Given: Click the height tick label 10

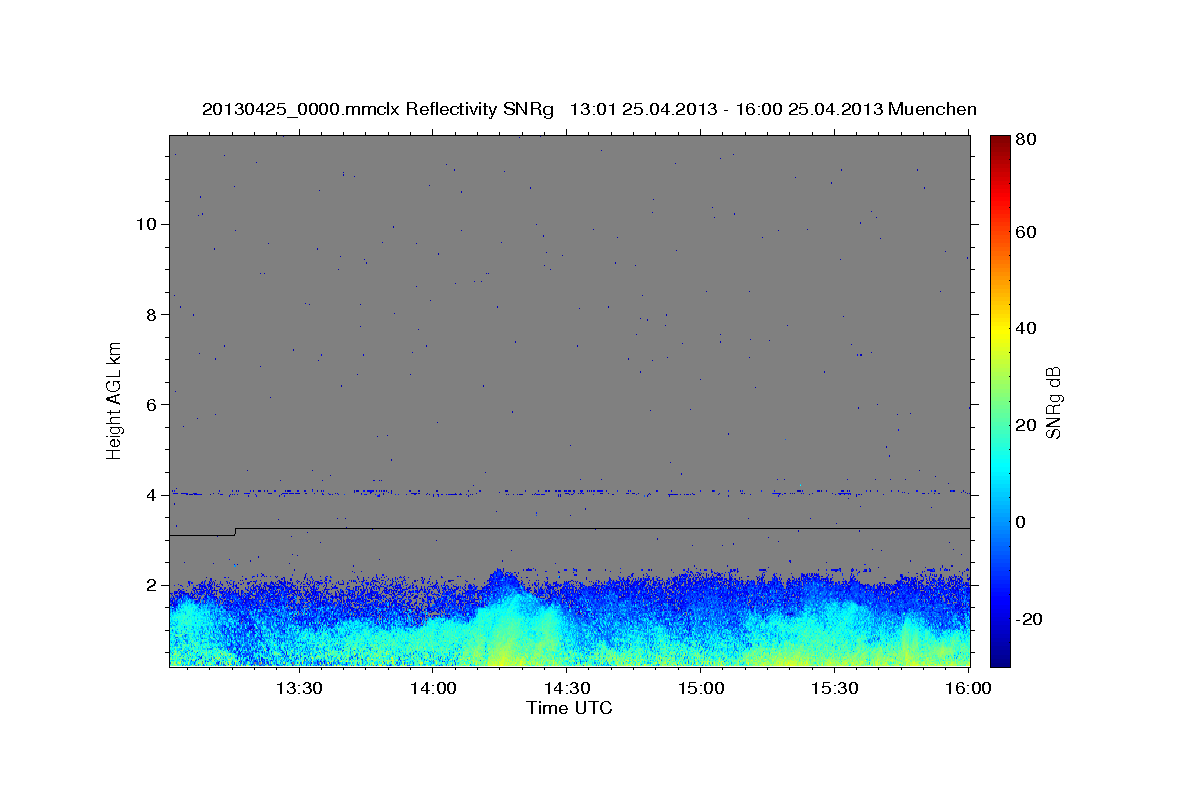Looking at the screenshot, I should (148, 224).
